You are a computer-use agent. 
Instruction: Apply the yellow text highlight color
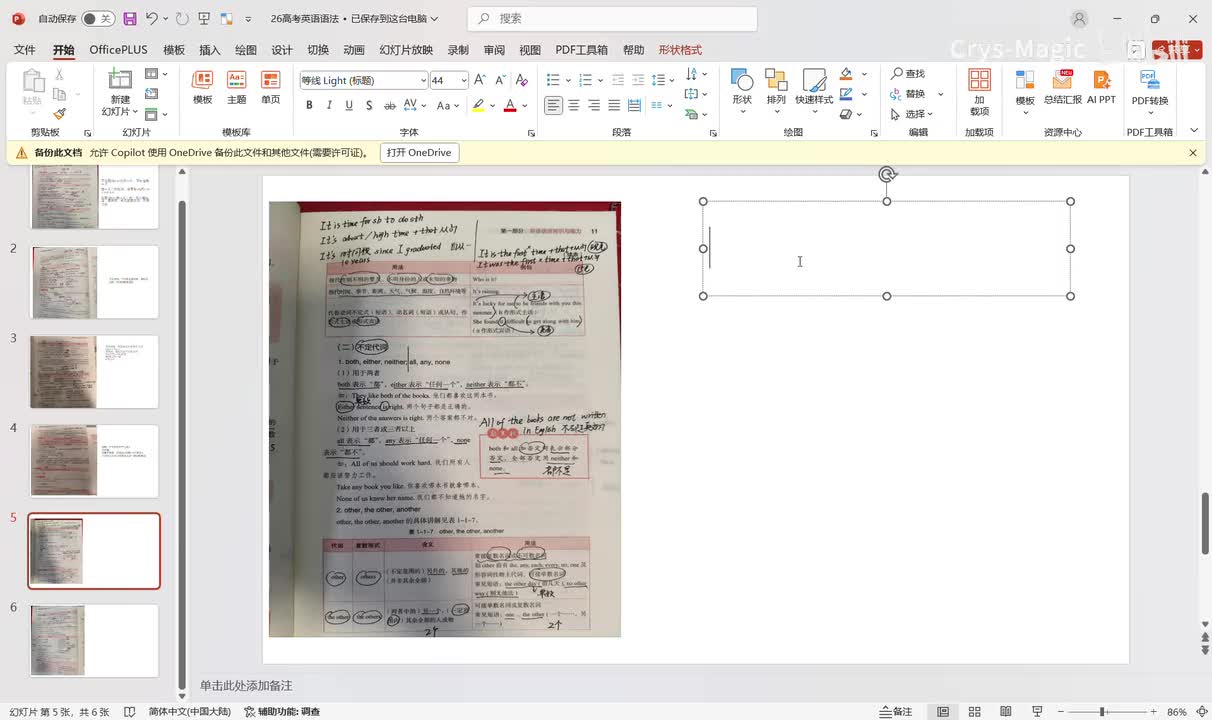pyautogui.click(x=478, y=105)
